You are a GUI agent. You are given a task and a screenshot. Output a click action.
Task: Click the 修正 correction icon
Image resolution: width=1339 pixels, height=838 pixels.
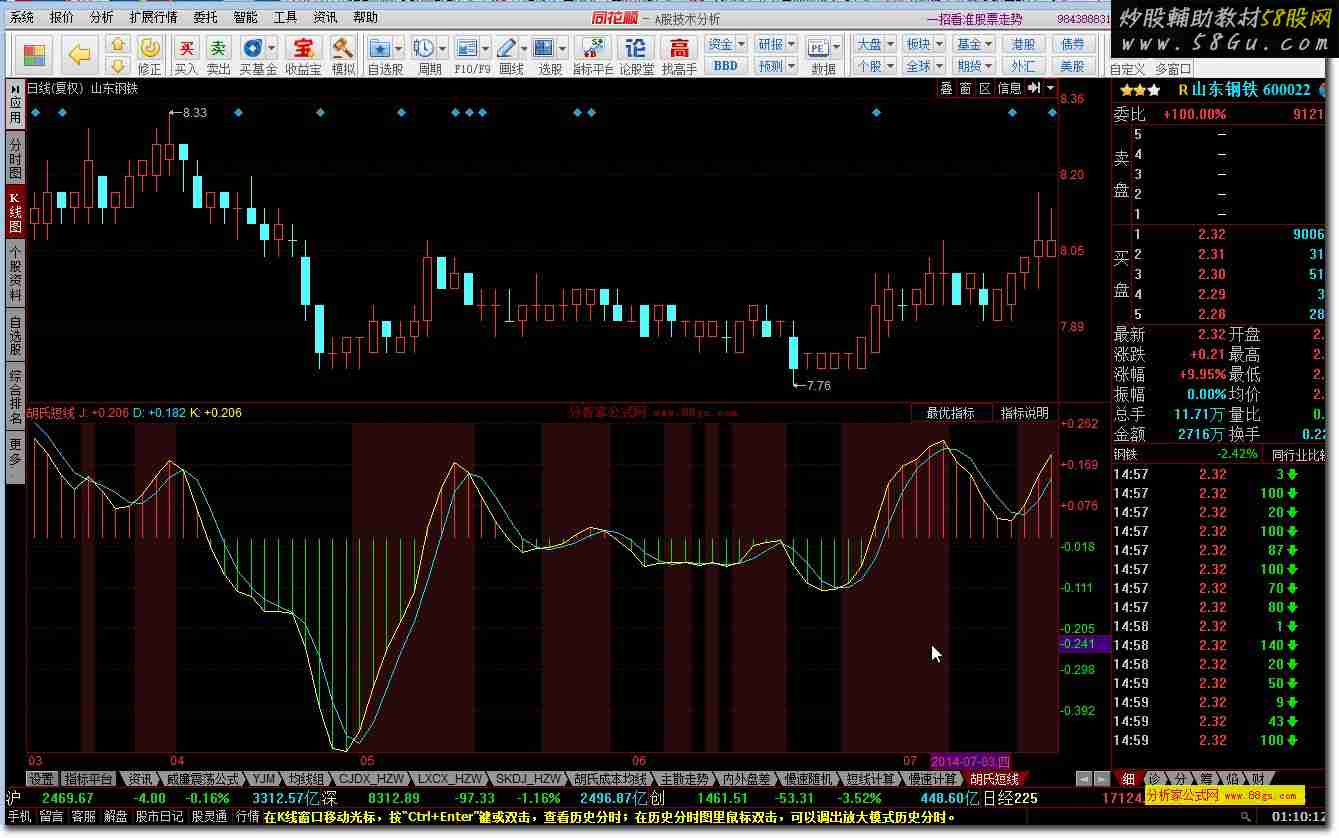pos(149,56)
